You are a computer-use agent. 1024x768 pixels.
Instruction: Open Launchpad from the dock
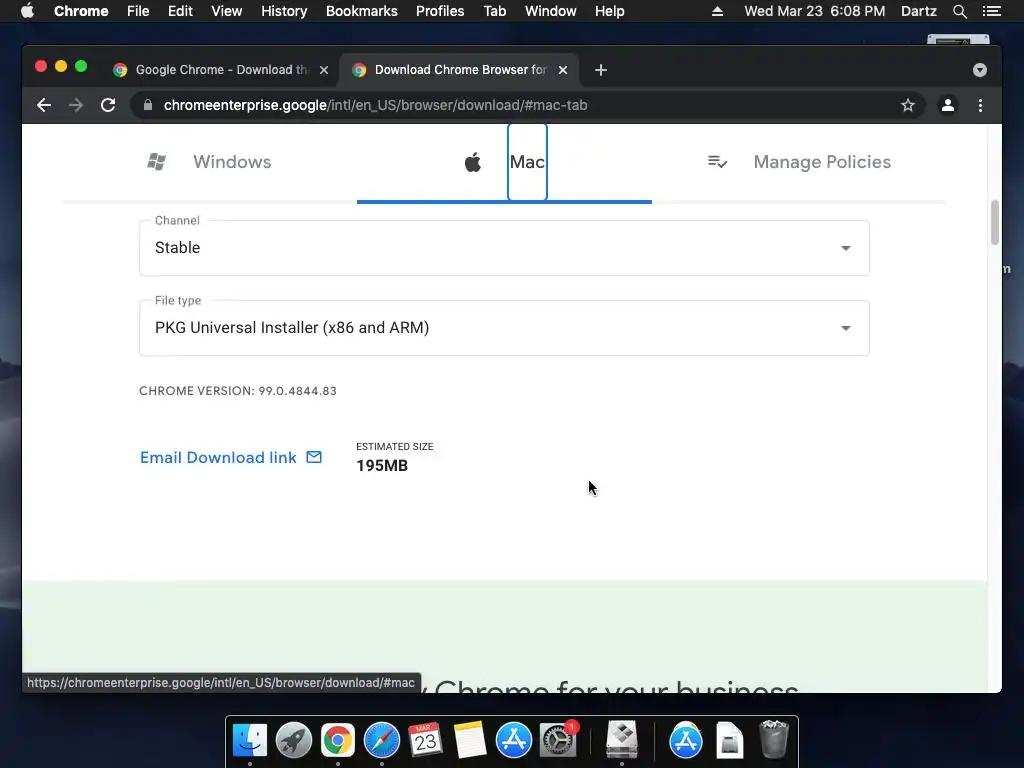pyautogui.click(x=294, y=740)
